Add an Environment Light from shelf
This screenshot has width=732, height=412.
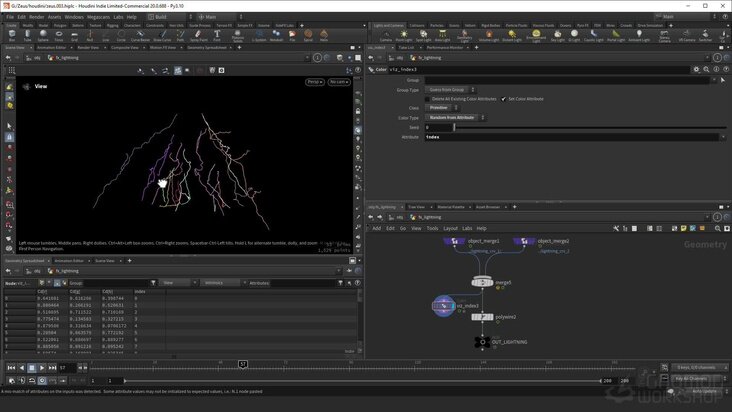tap(536, 35)
